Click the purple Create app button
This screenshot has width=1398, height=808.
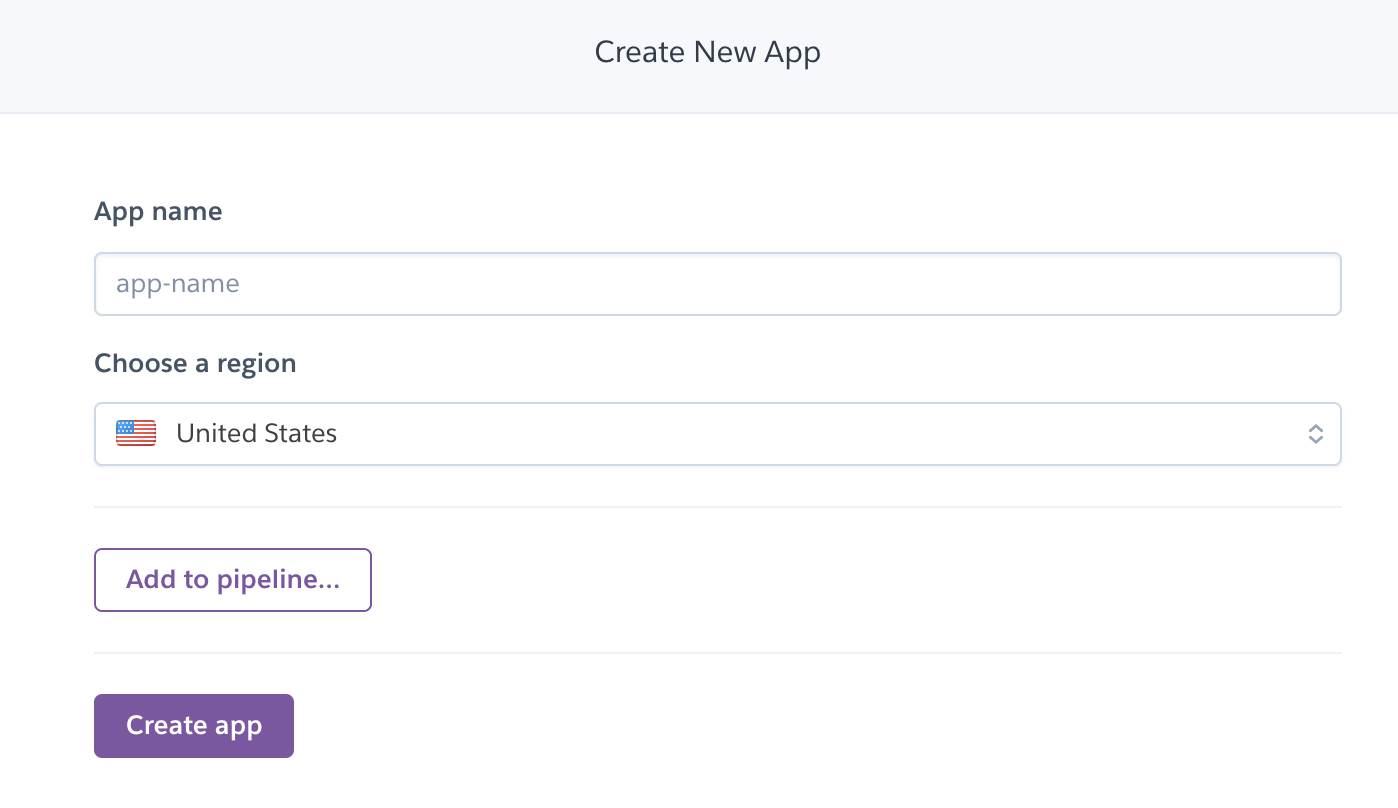tap(194, 726)
